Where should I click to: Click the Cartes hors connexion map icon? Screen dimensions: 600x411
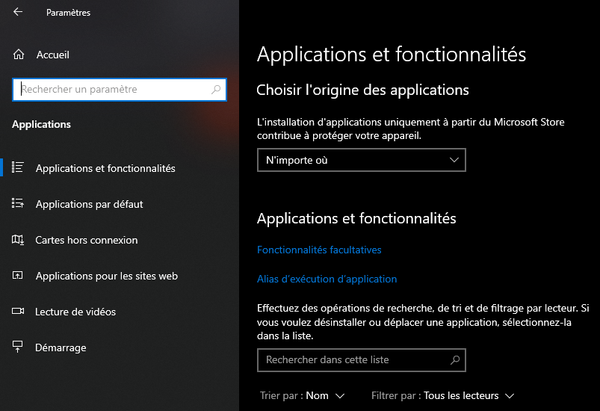pyautogui.click(x=18, y=240)
